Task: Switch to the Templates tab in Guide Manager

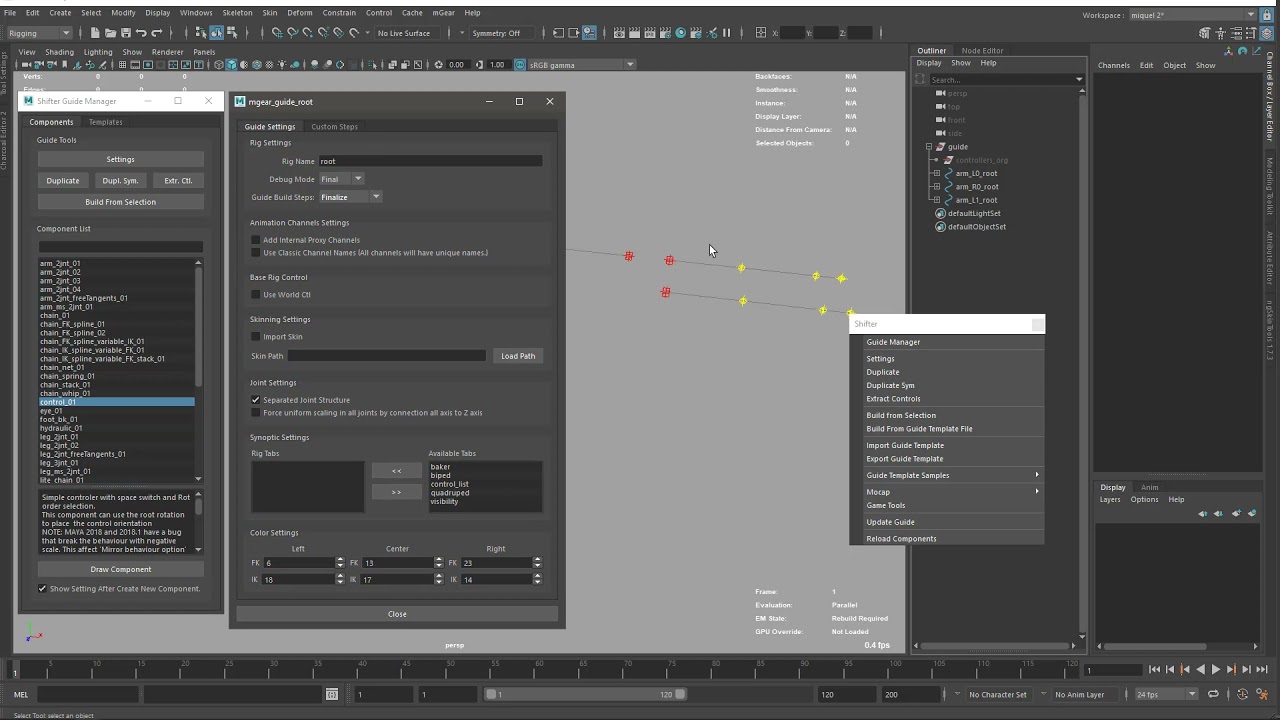Action: click(x=105, y=122)
